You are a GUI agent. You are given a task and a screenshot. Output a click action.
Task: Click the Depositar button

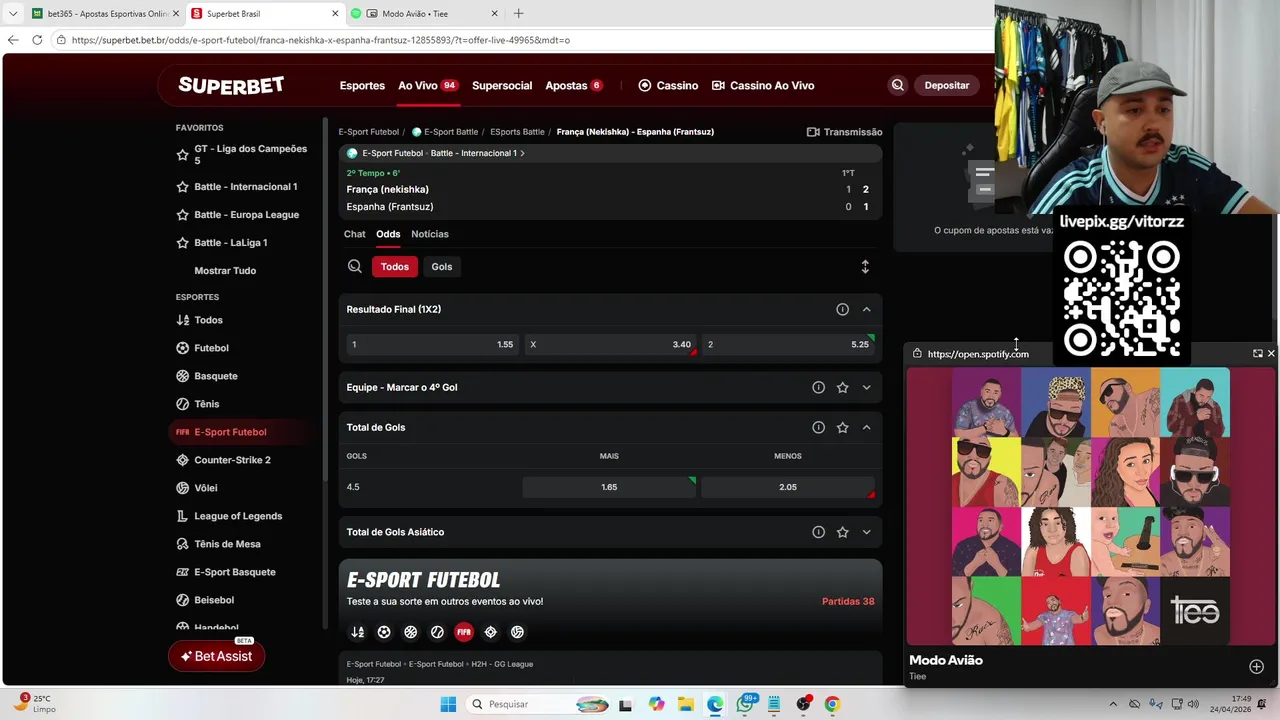click(947, 85)
